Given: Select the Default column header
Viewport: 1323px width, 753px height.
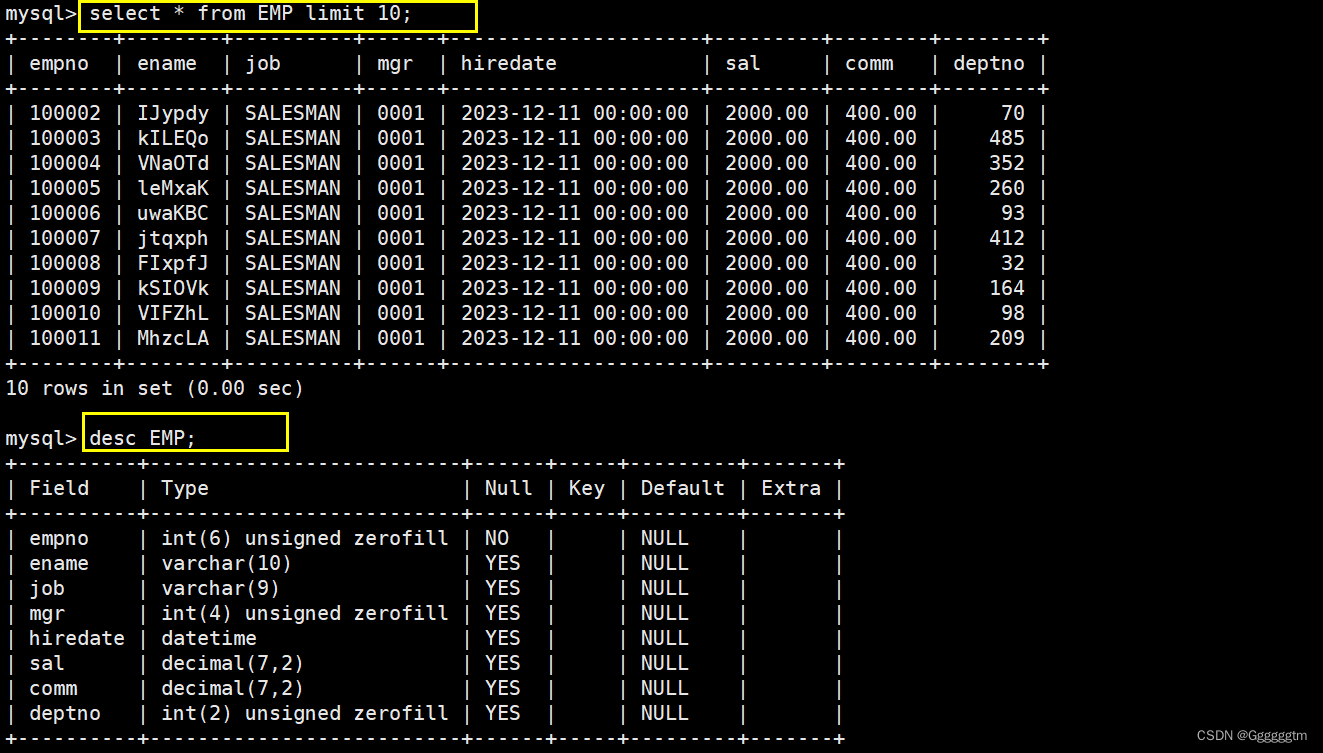Looking at the screenshot, I should (x=683, y=488).
